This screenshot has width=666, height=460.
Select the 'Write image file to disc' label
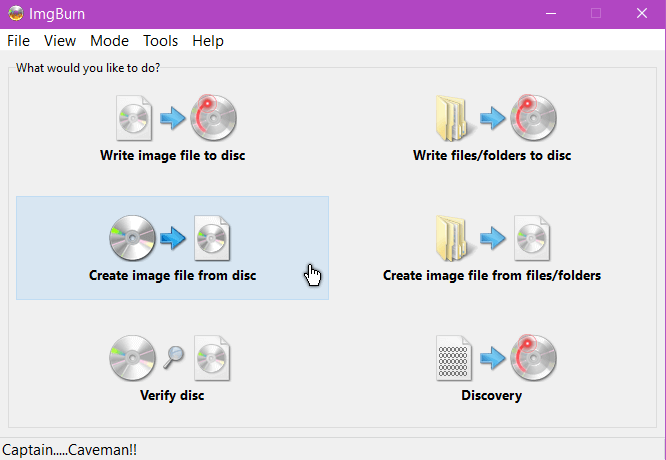pos(172,155)
